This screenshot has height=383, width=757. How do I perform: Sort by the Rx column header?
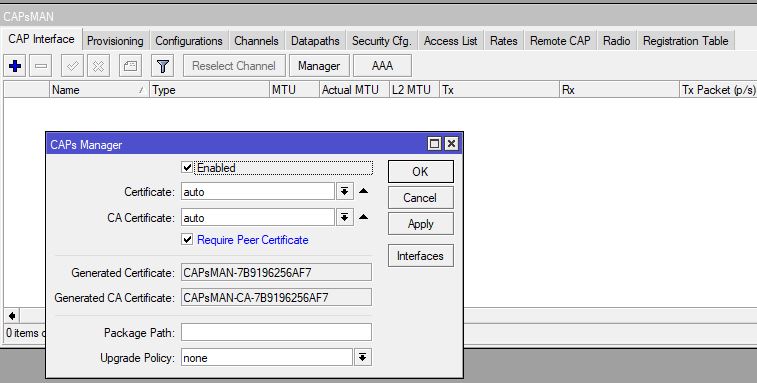coord(619,90)
